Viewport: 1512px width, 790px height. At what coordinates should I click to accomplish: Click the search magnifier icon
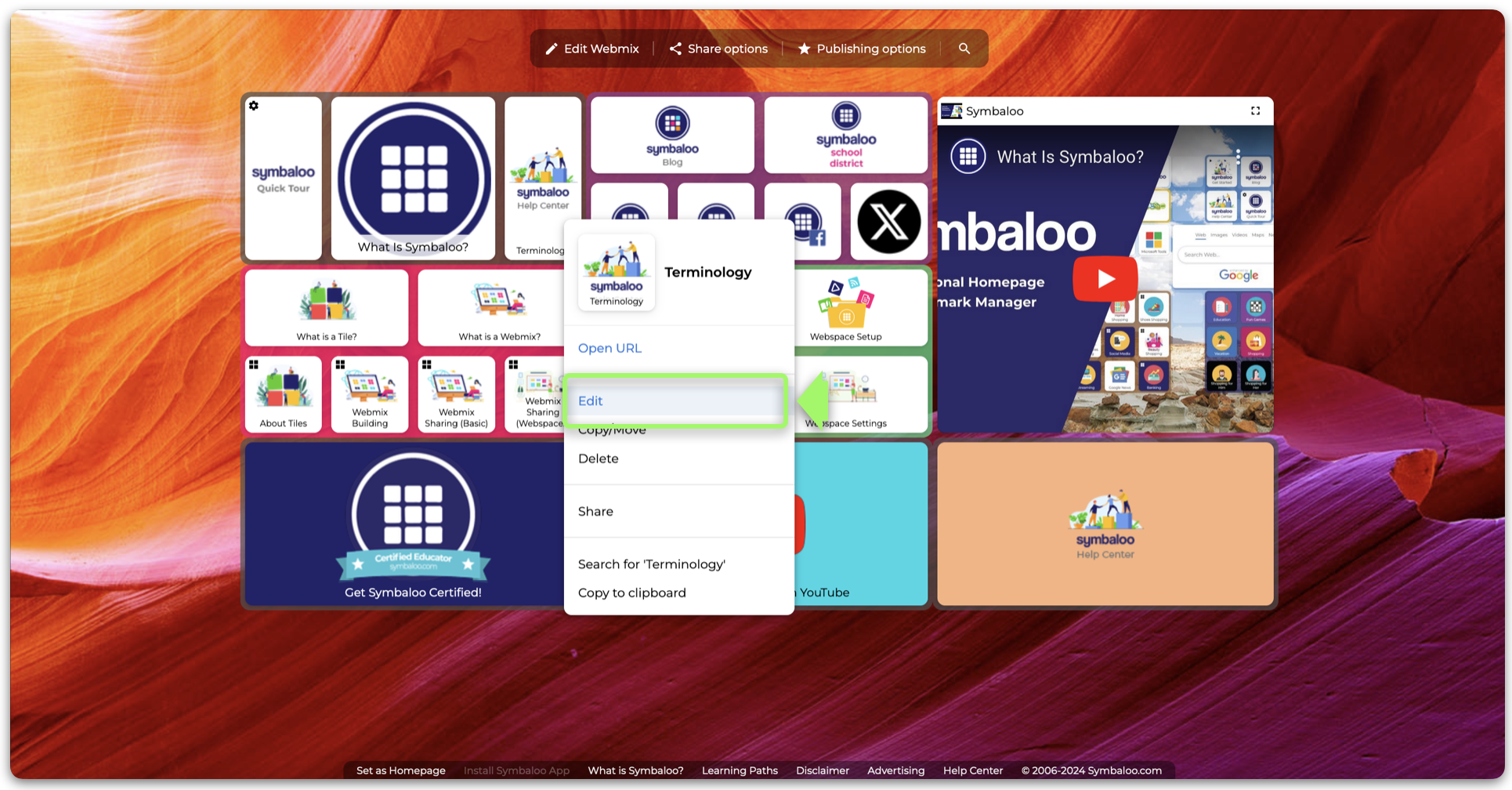[x=964, y=49]
